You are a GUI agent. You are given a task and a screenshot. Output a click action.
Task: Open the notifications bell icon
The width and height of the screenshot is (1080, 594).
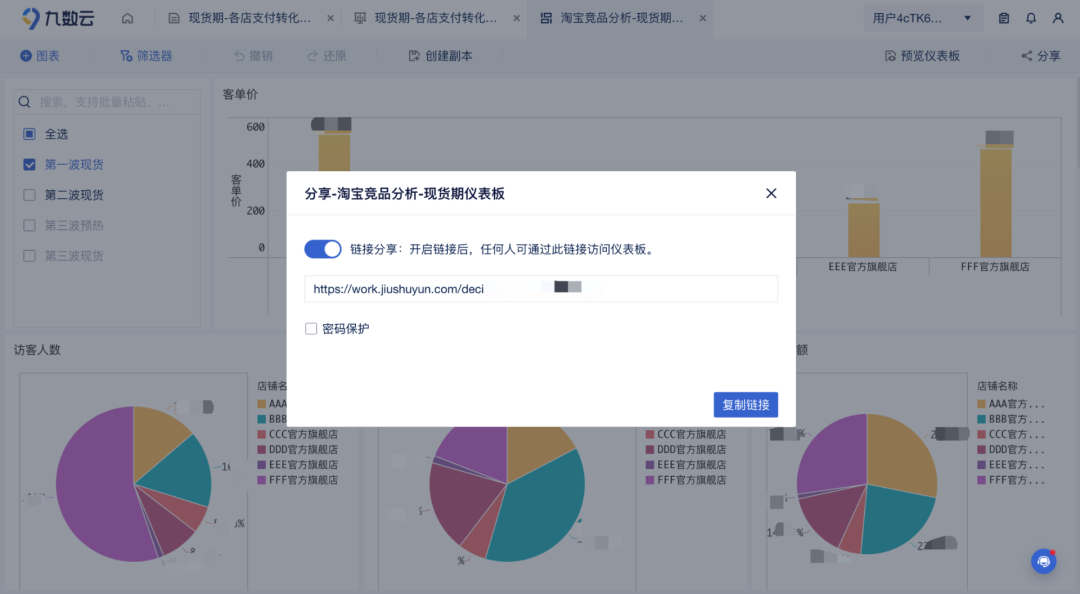(x=1030, y=17)
